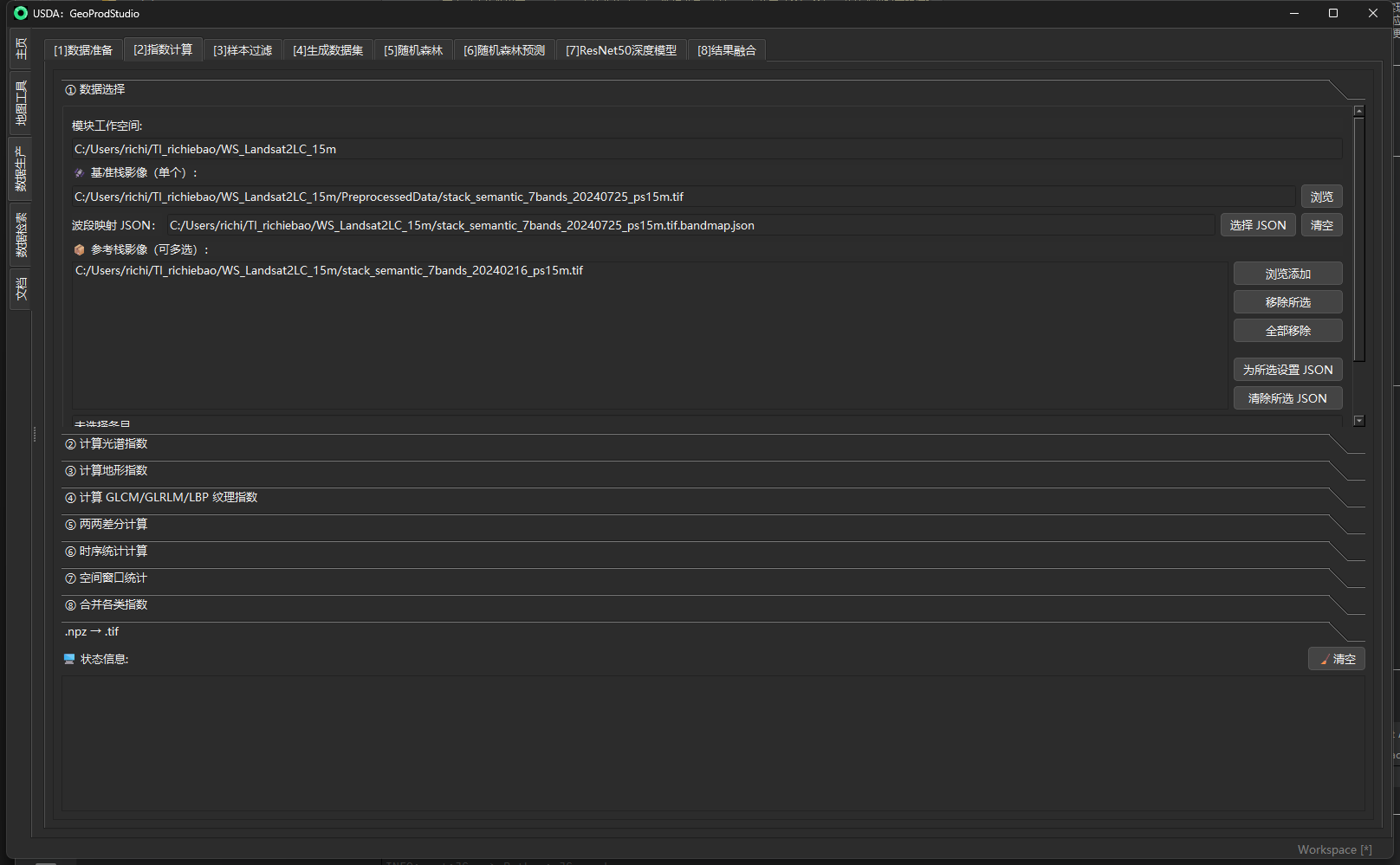Viewport: 1400px width, 865px height.
Task: Switch to the [3]样本过滤 tab
Action: pyautogui.click(x=243, y=50)
